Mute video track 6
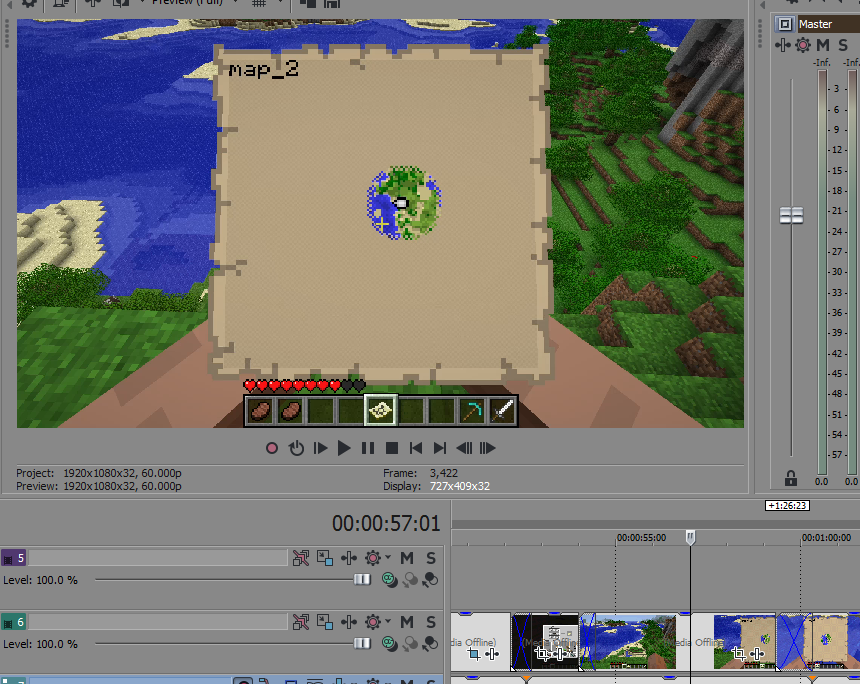 click(x=406, y=622)
